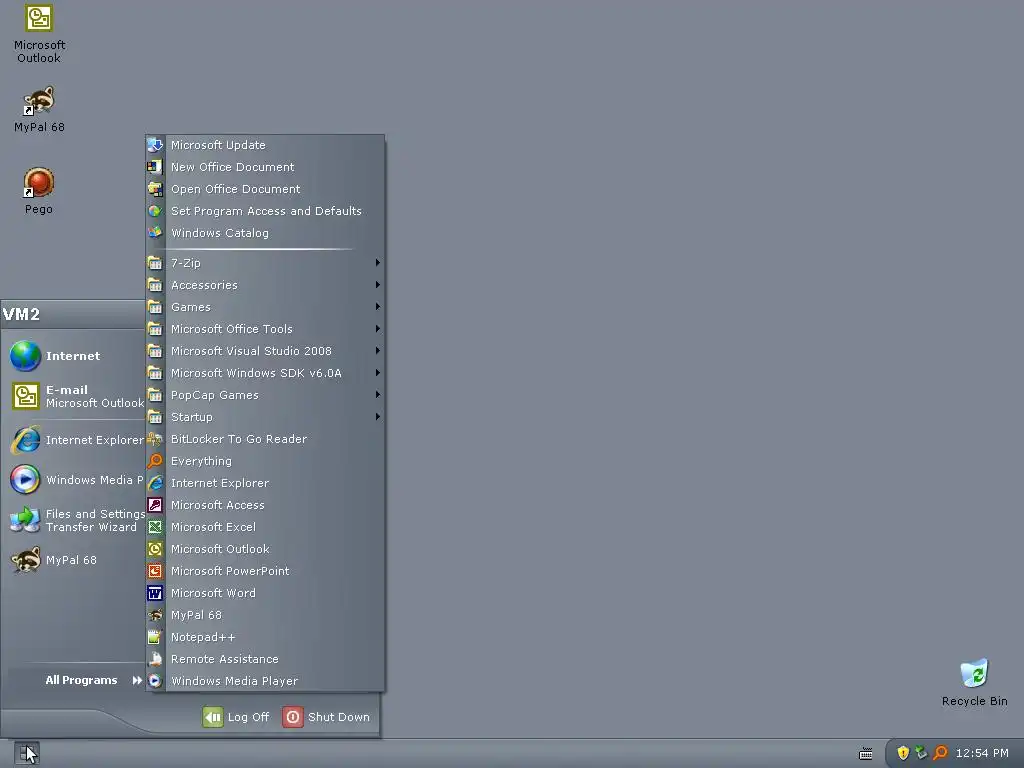Expand the 7-Zip submenu arrow

377,263
